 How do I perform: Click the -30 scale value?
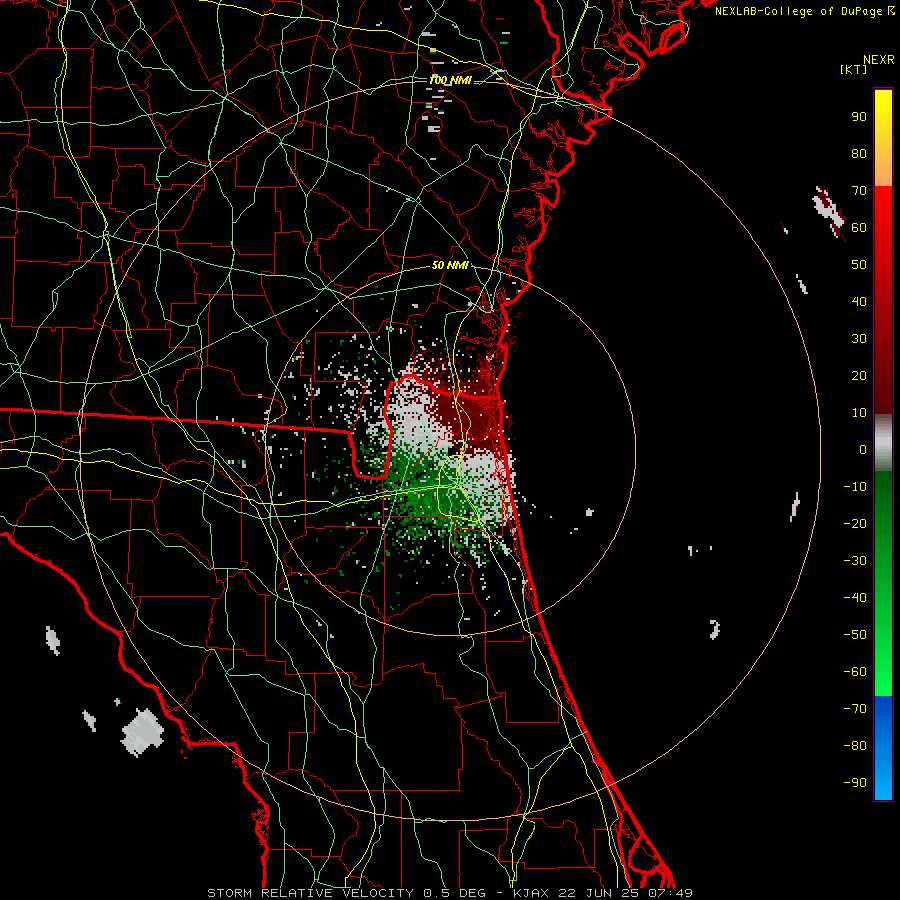coord(855,561)
